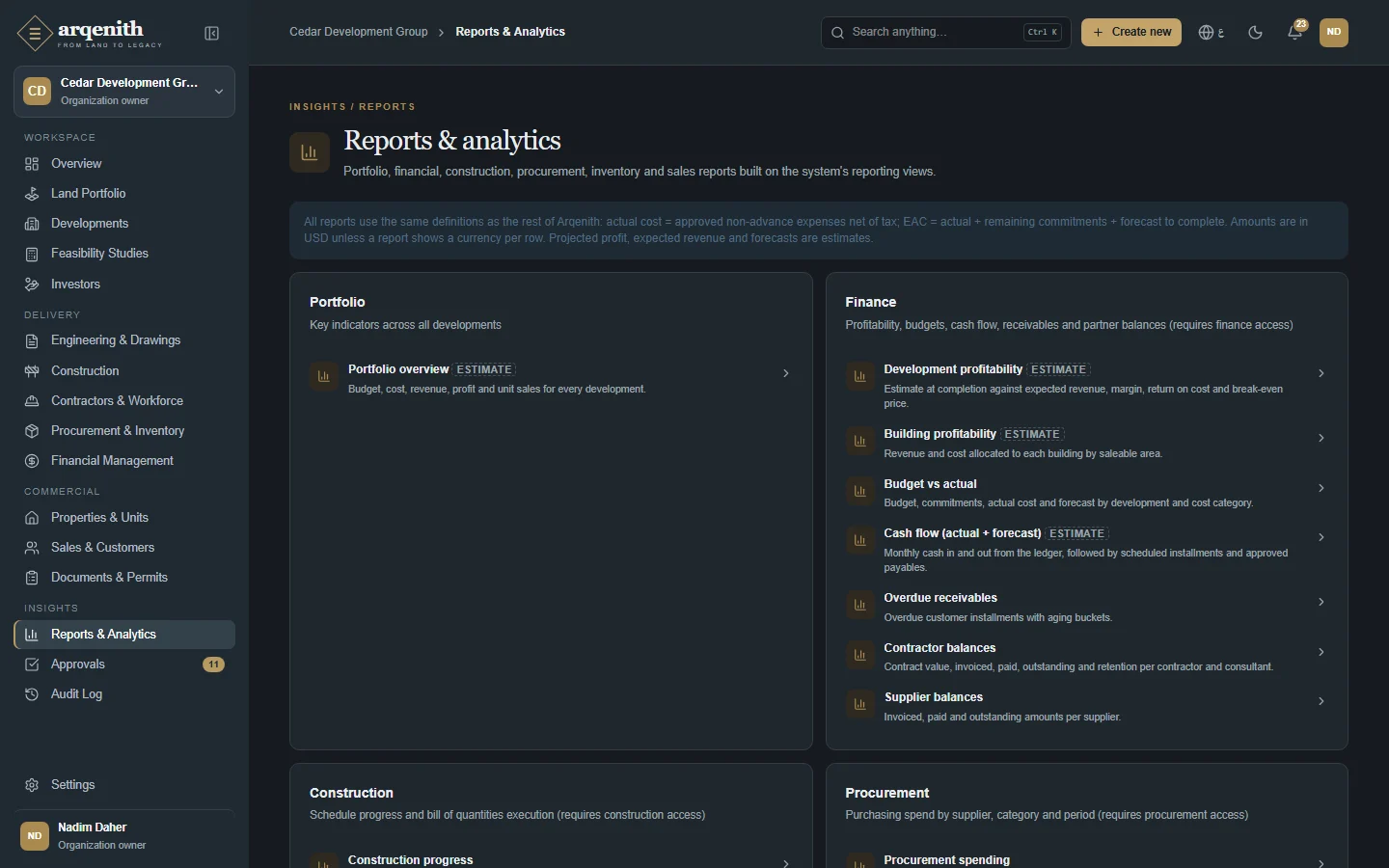
Task: Follow Cedar Development Group breadcrumb link
Action: pyautogui.click(x=359, y=32)
